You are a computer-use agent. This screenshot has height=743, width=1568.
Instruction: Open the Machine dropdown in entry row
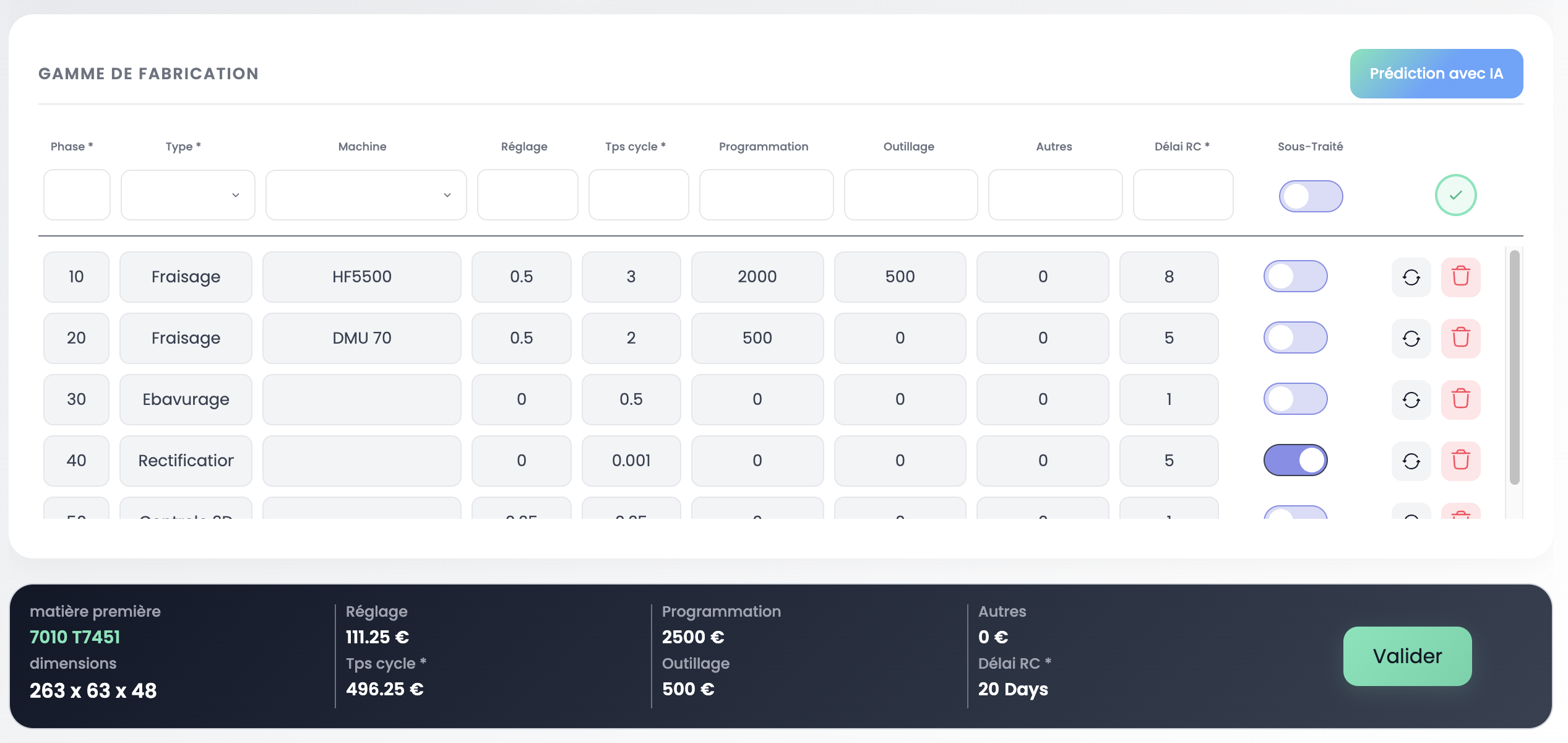[366, 195]
